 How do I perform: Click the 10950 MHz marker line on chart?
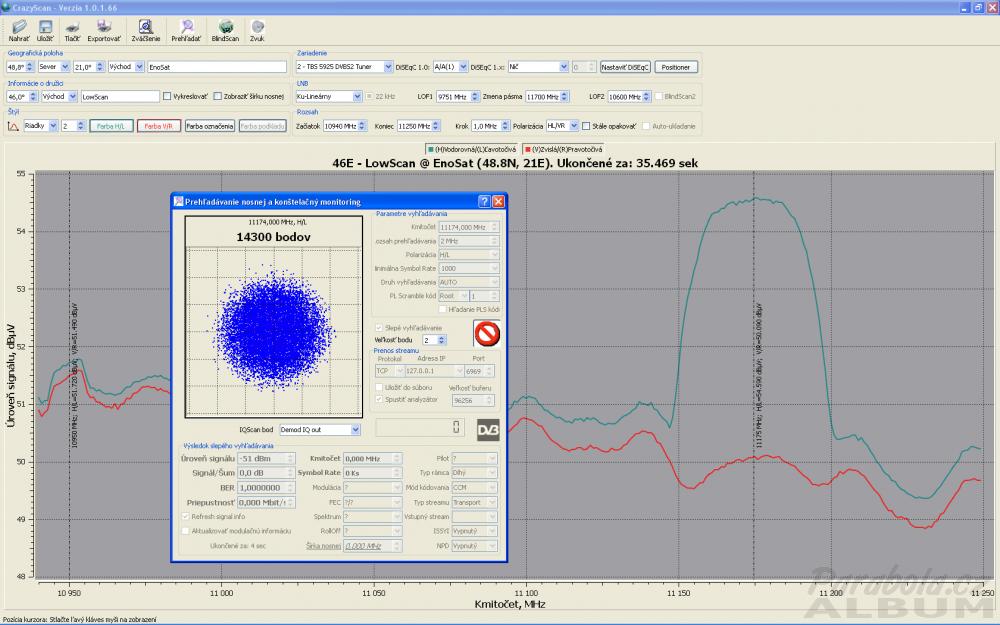pyautogui.click(x=70, y=376)
